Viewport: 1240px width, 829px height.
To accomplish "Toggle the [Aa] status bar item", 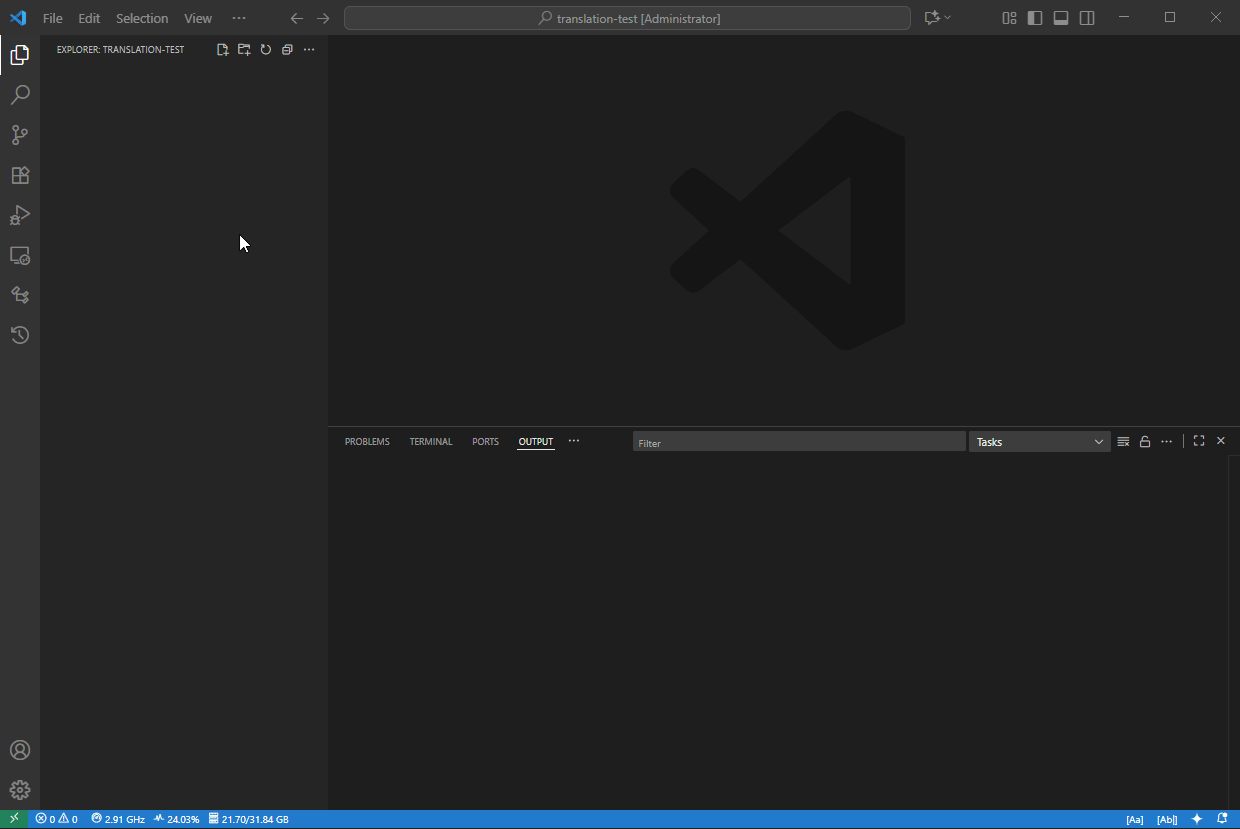I will (1135, 819).
